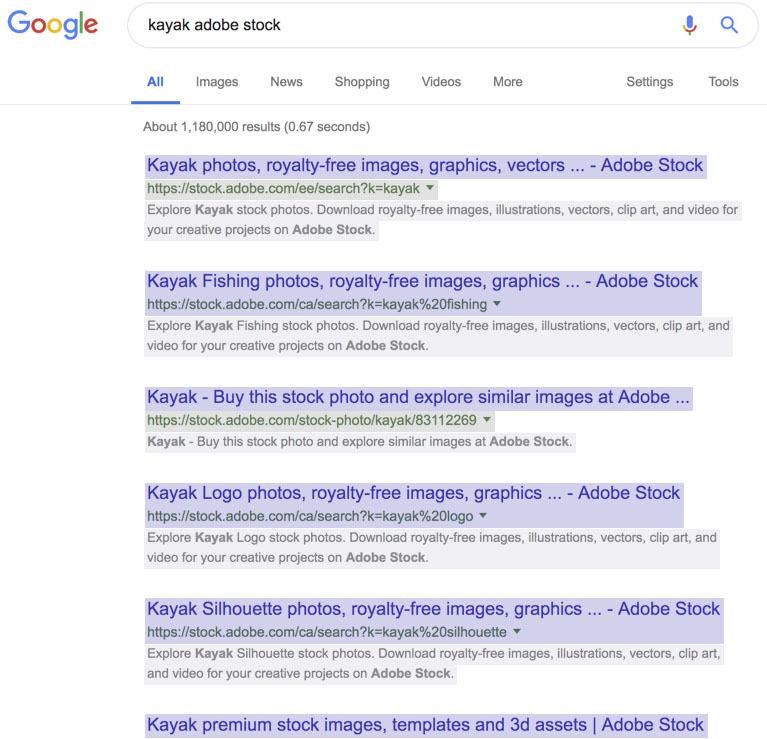Expand the dropdown arrow beside the stock-photo/kayak/83112269 URL

click(487, 420)
